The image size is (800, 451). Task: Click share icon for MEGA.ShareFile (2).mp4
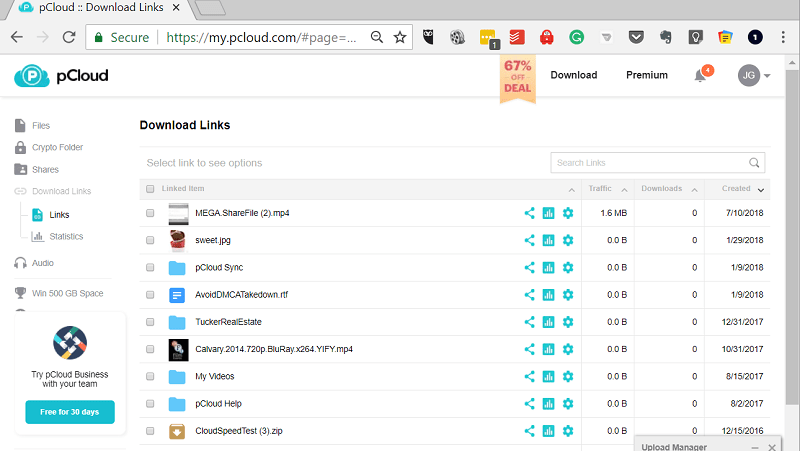tap(529, 213)
